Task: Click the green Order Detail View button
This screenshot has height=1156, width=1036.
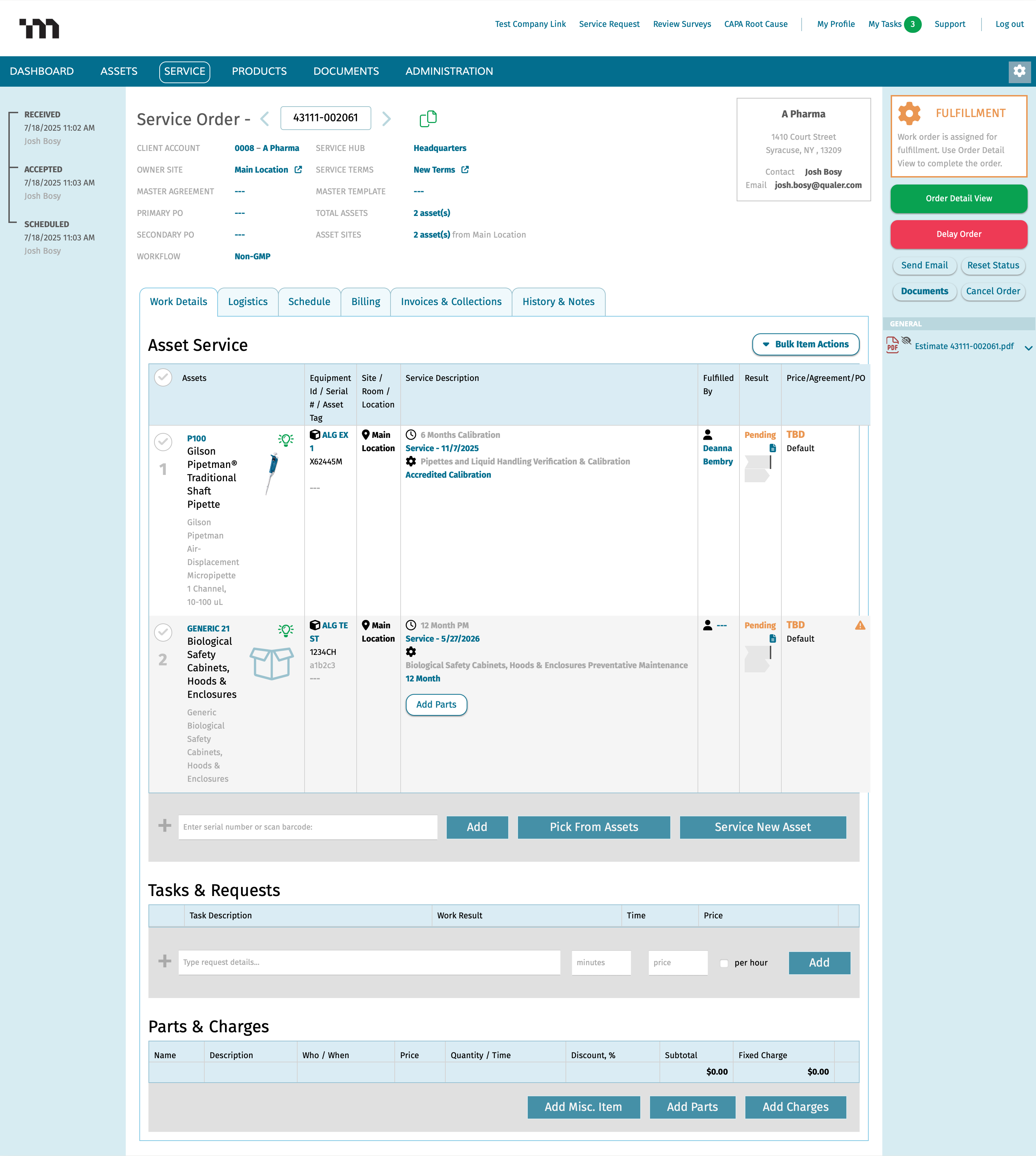Action: [958, 199]
